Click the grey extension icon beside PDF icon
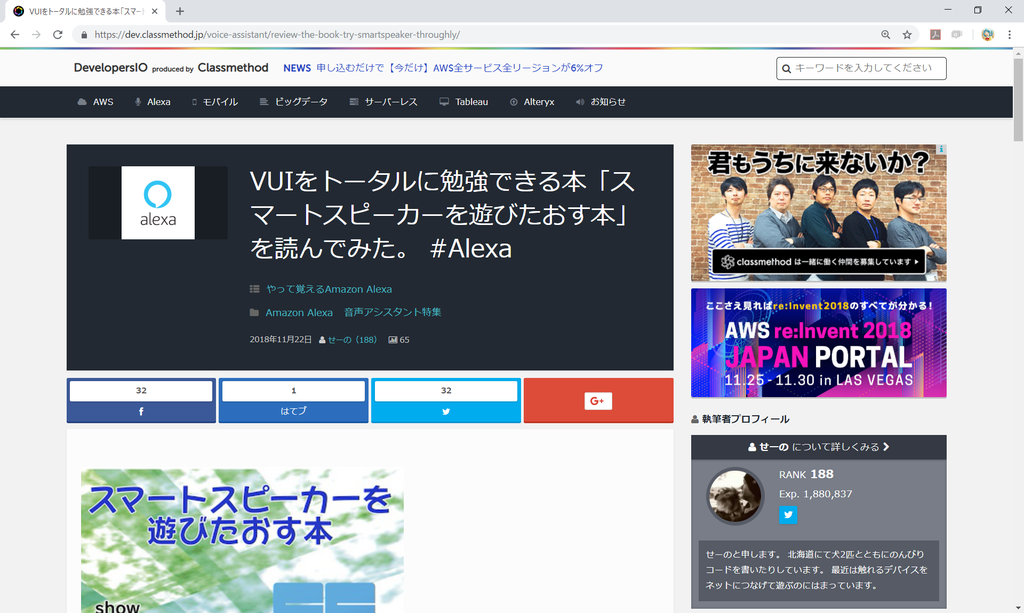 [957, 35]
